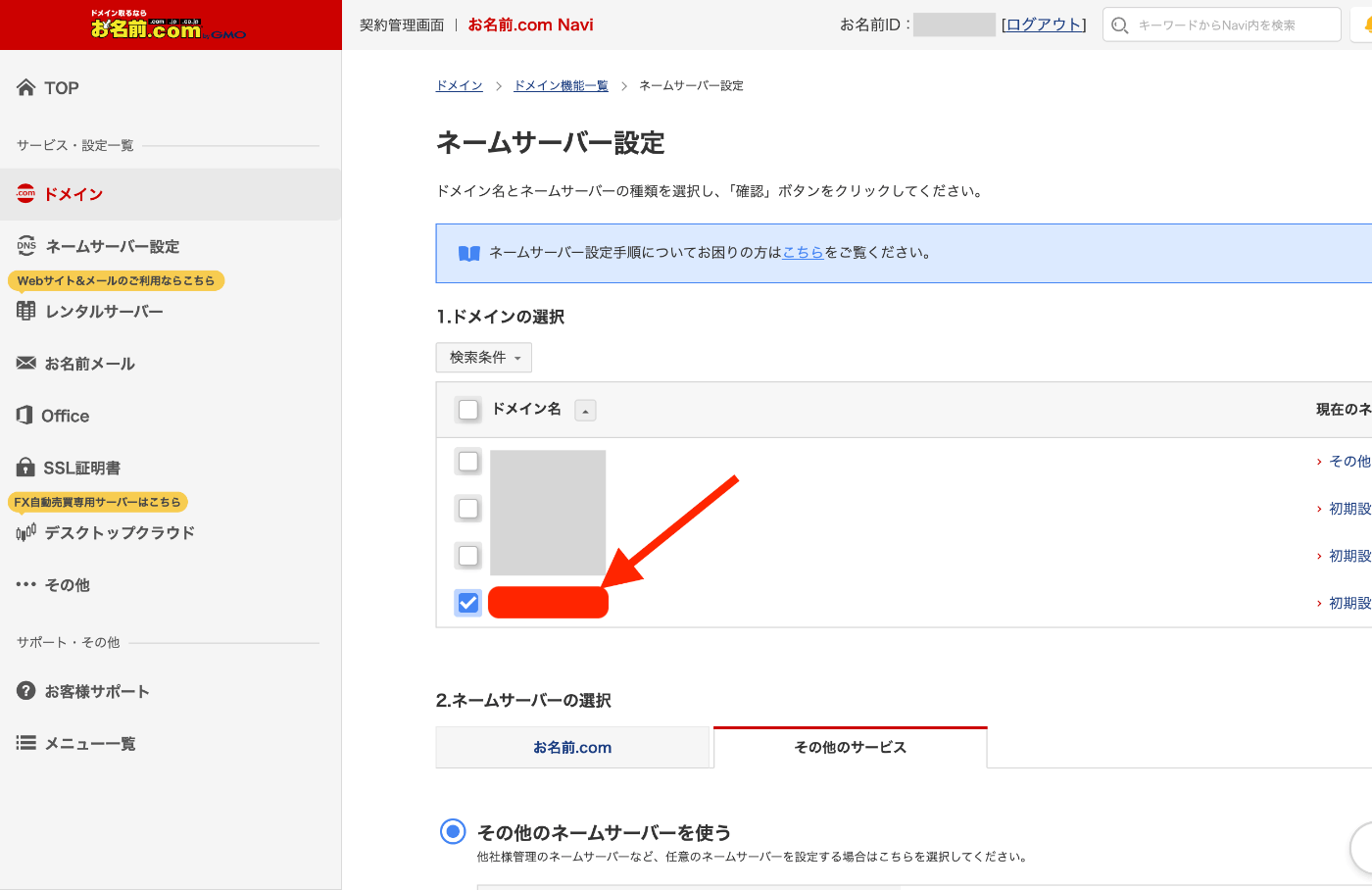Image resolution: width=1372 pixels, height=890 pixels.
Task: Open the TOP home icon in sidebar
Action: click(25, 87)
